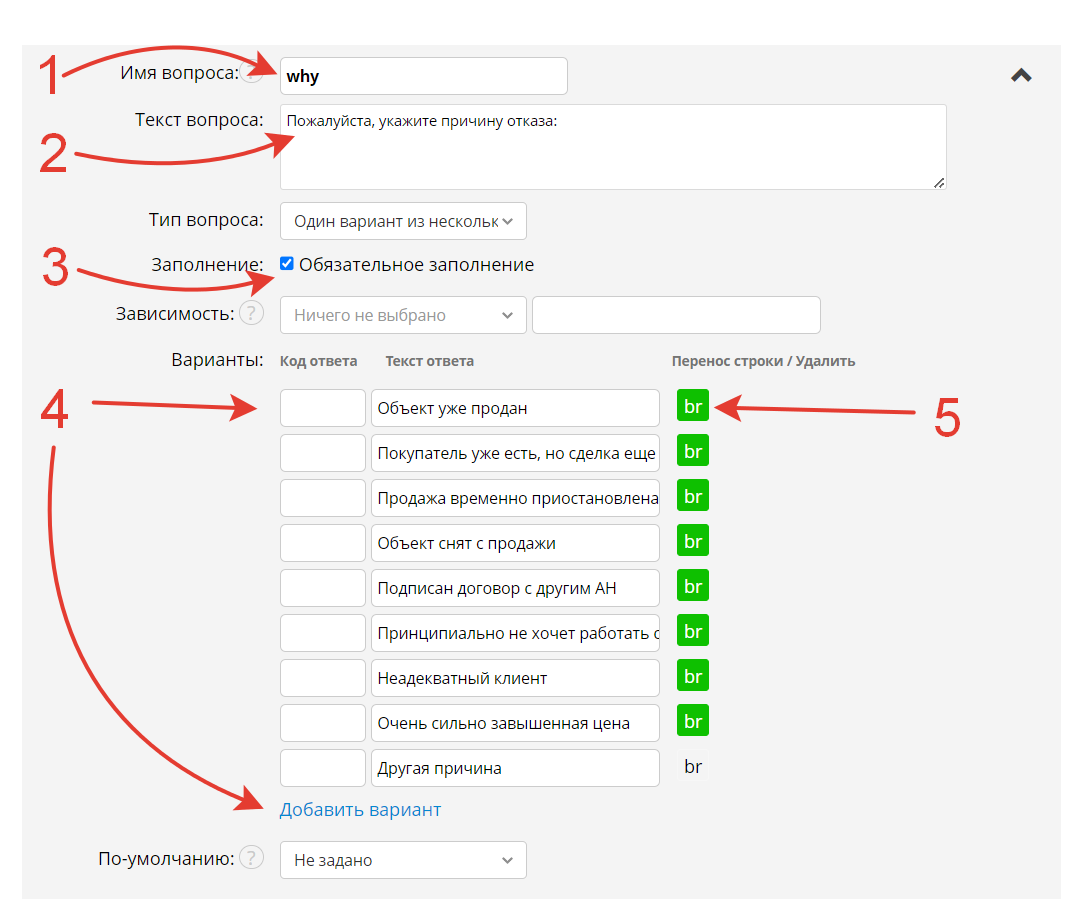Click green br button for Неадекватный клиент
The height and width of the screenshot is (917, 1081).
click(x=692, y=677)
